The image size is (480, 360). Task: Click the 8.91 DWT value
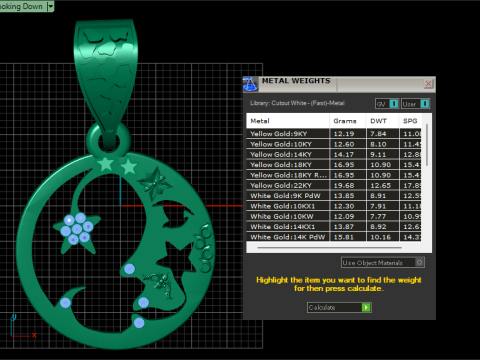pos(378,196)
